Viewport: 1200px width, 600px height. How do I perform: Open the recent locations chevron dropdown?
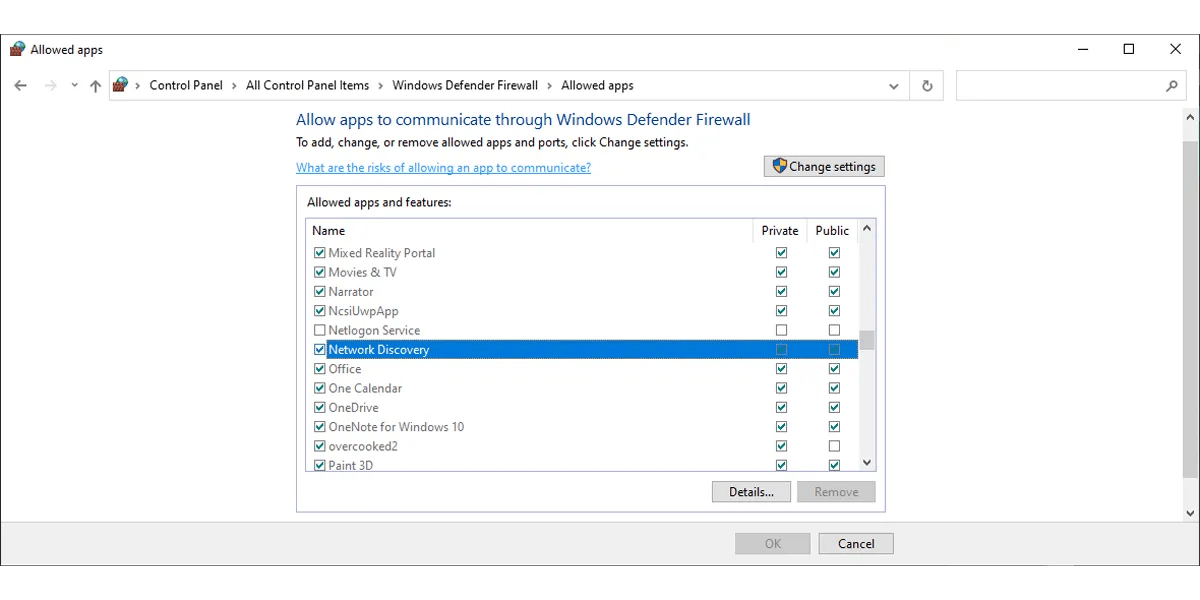click(73, 85)
